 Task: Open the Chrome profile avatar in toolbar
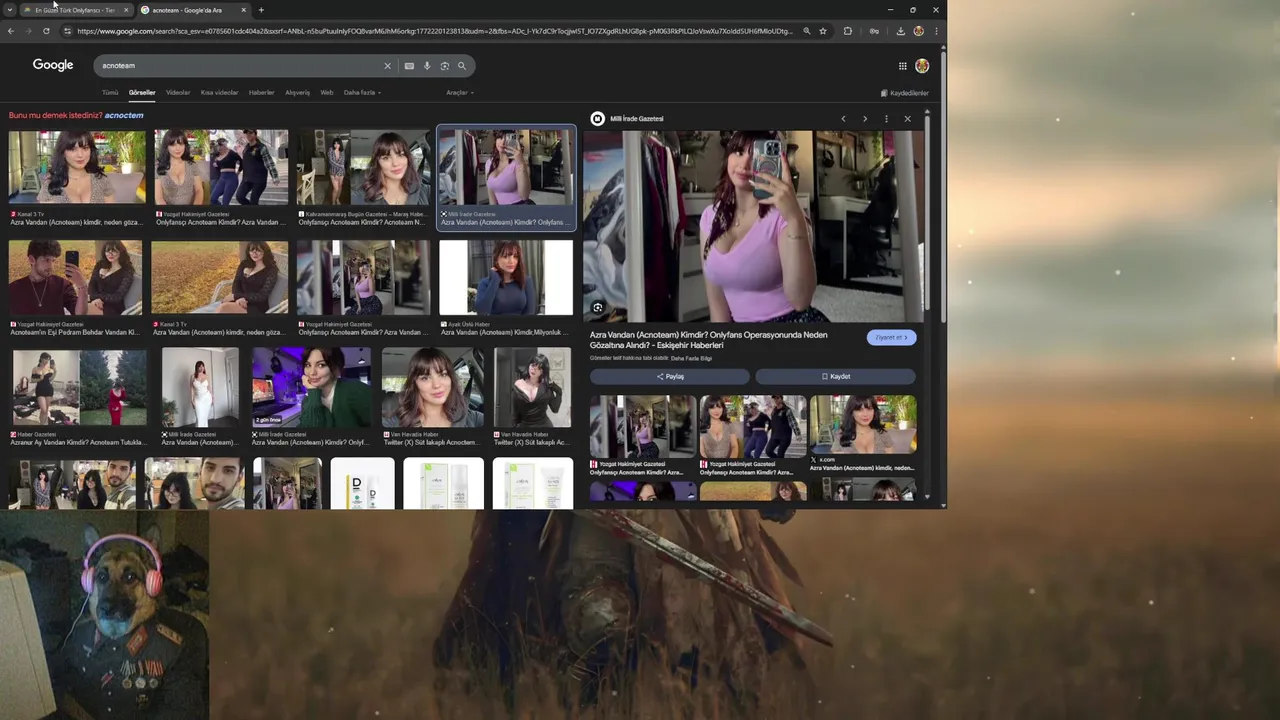click(918, 31)
